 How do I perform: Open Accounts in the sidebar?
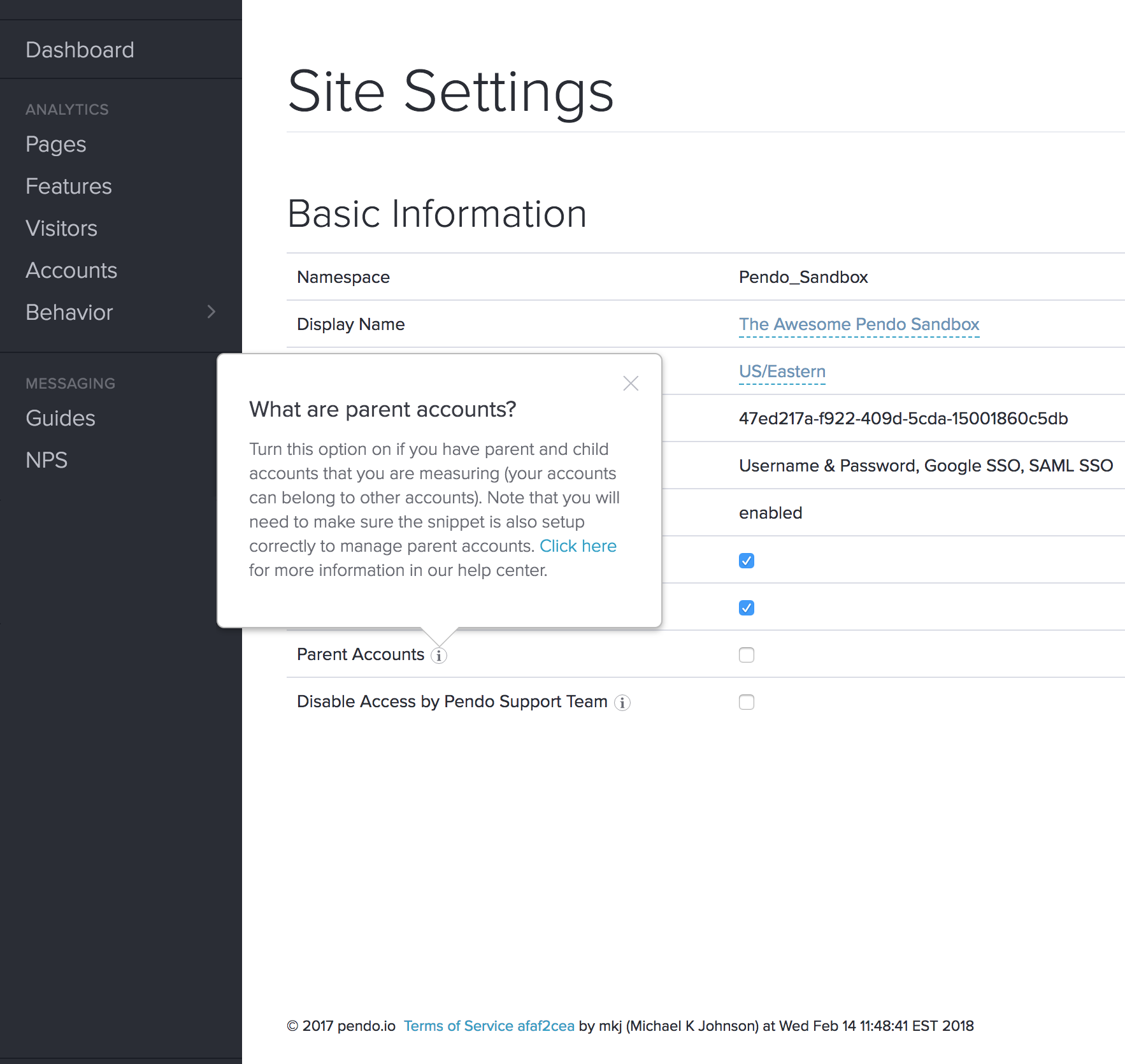point(71,271)
